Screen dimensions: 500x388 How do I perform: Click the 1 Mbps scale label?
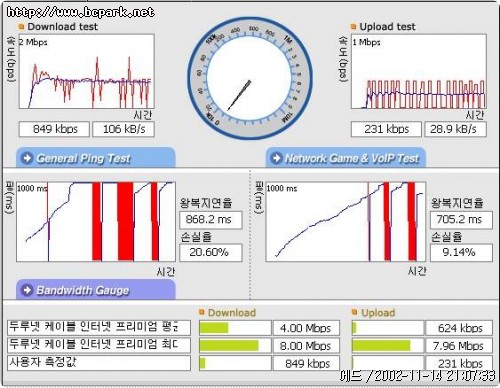pos(366,42)
